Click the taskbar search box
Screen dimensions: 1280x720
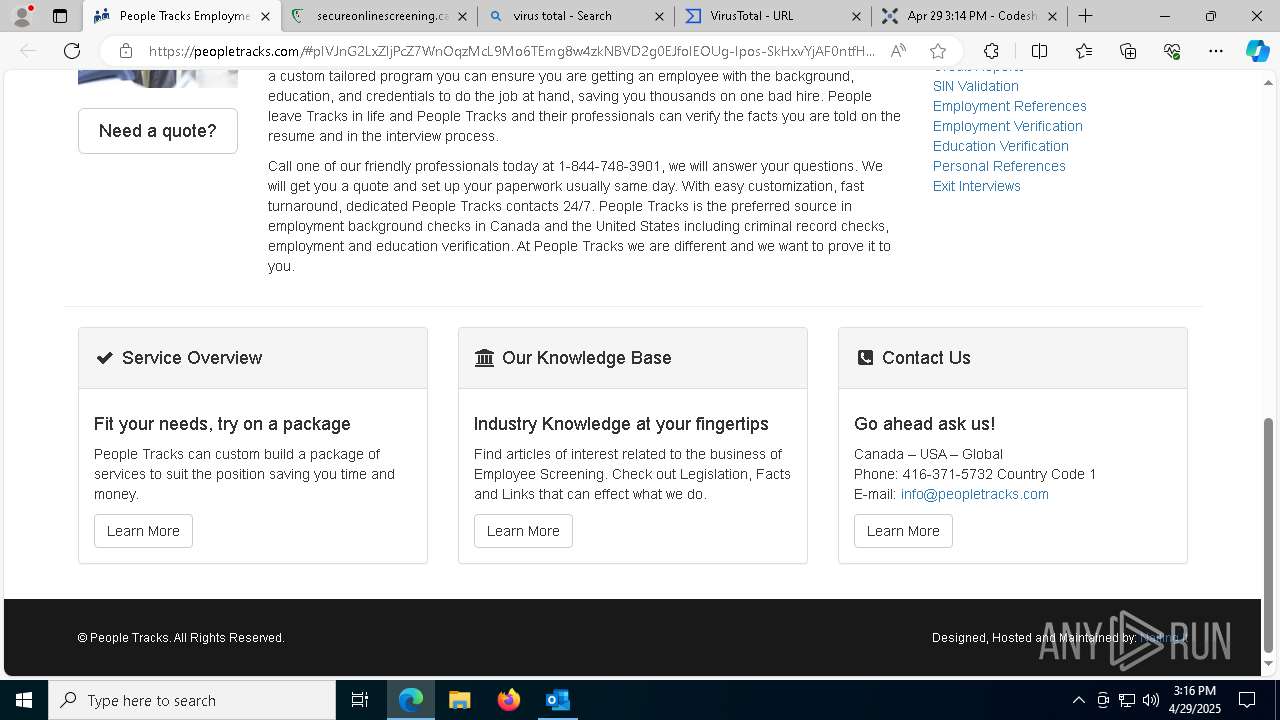point(192,700)
